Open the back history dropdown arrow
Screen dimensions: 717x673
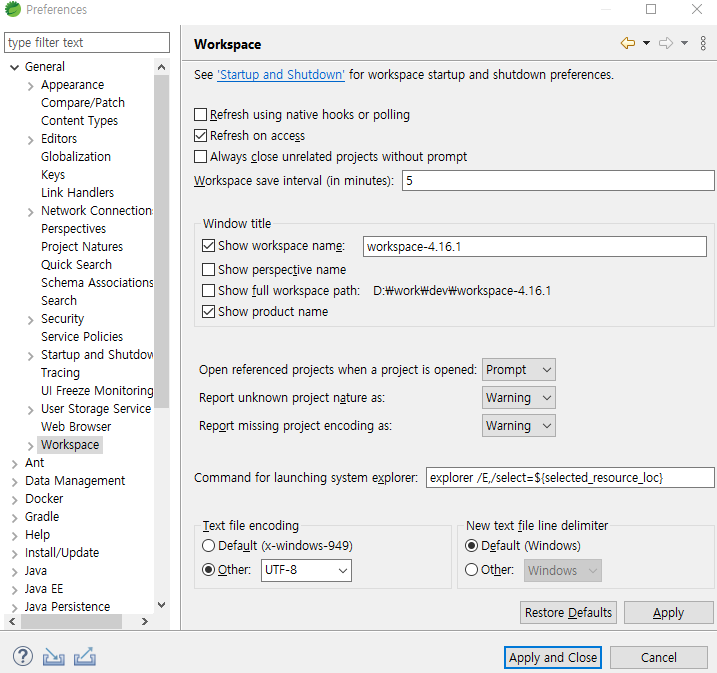[x=646, y=43]
